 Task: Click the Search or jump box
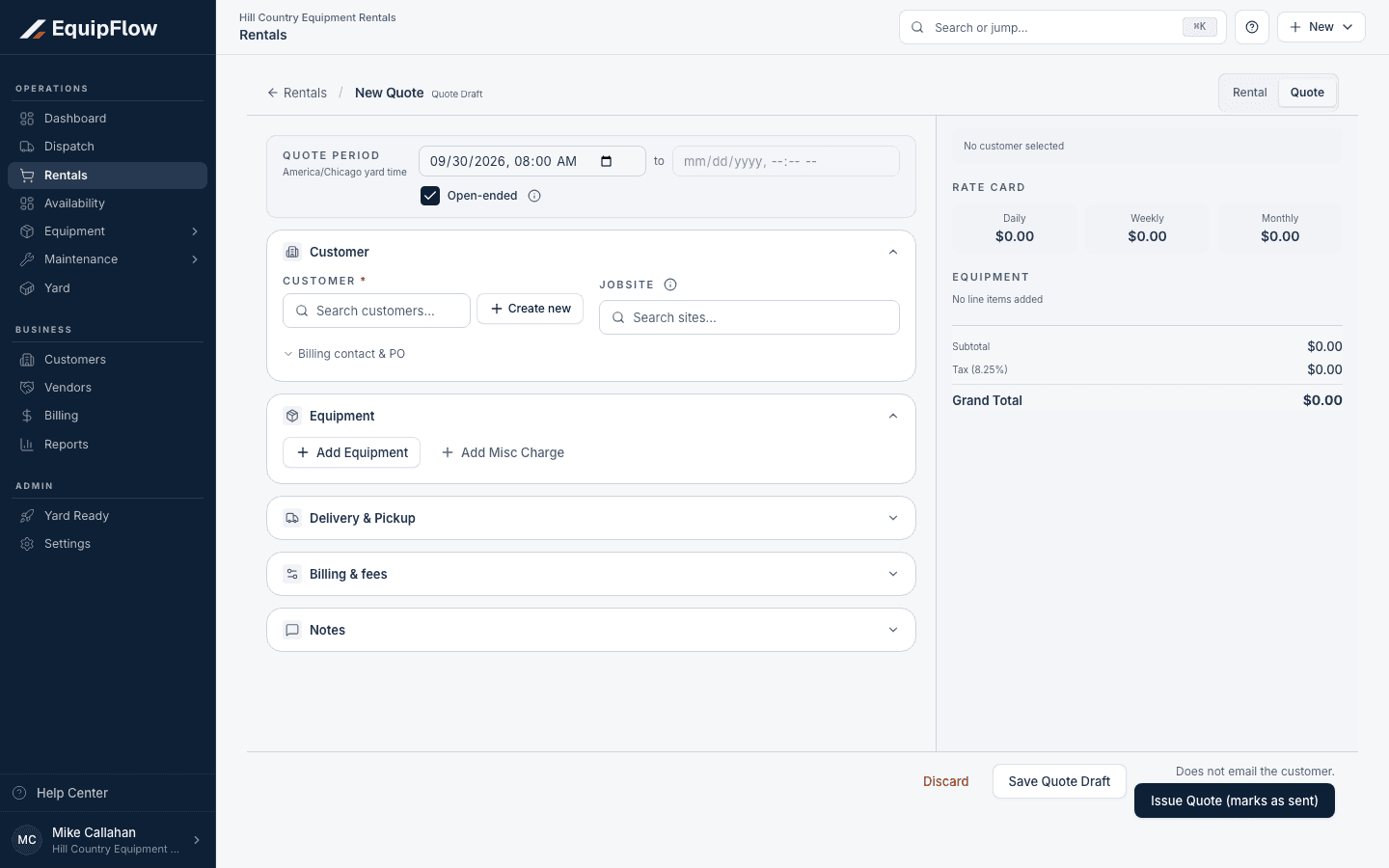click(x=1063, y=27)
